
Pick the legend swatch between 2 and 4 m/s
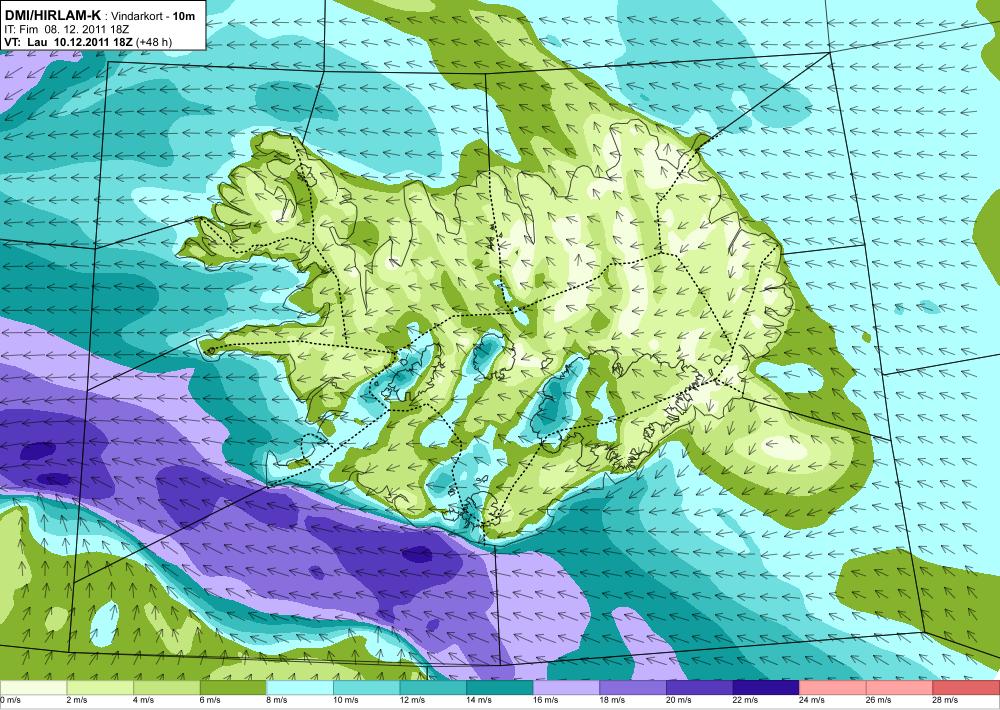click(99, 688)
